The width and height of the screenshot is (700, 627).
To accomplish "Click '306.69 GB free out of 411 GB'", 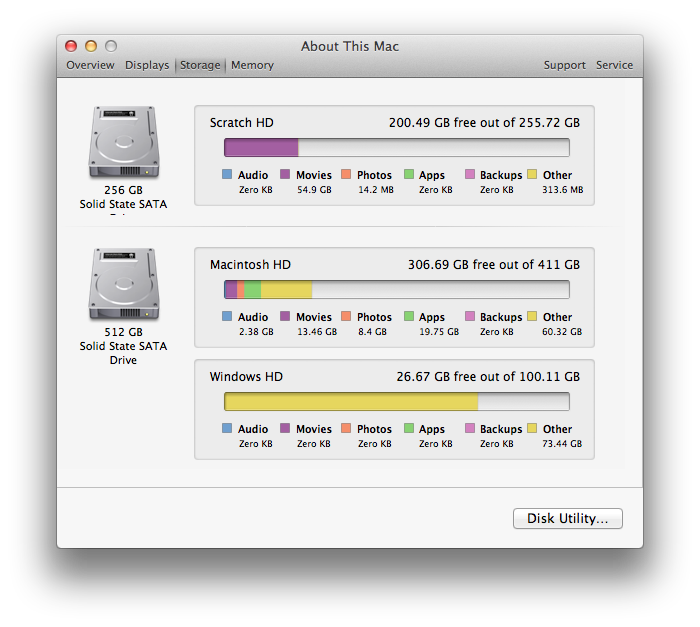I will coord(494,265).
